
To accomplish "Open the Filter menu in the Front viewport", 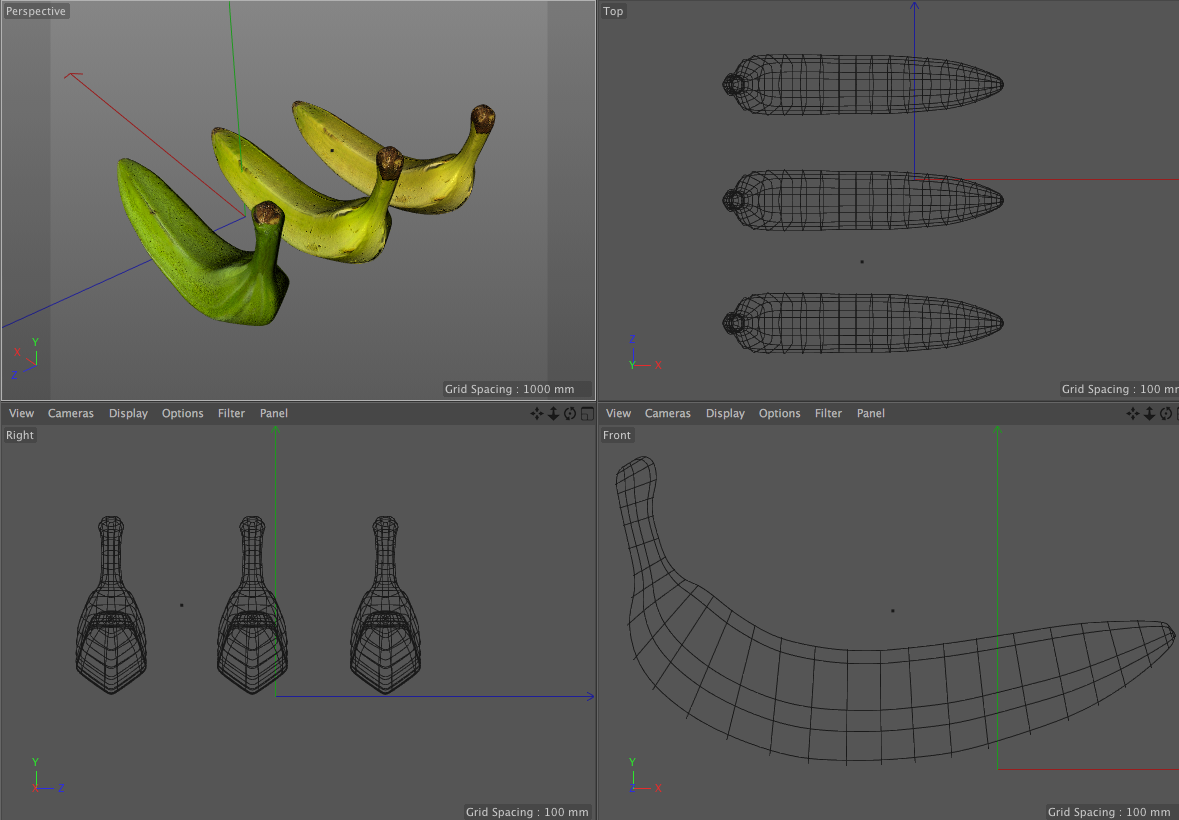I will (x=828, y=413).
